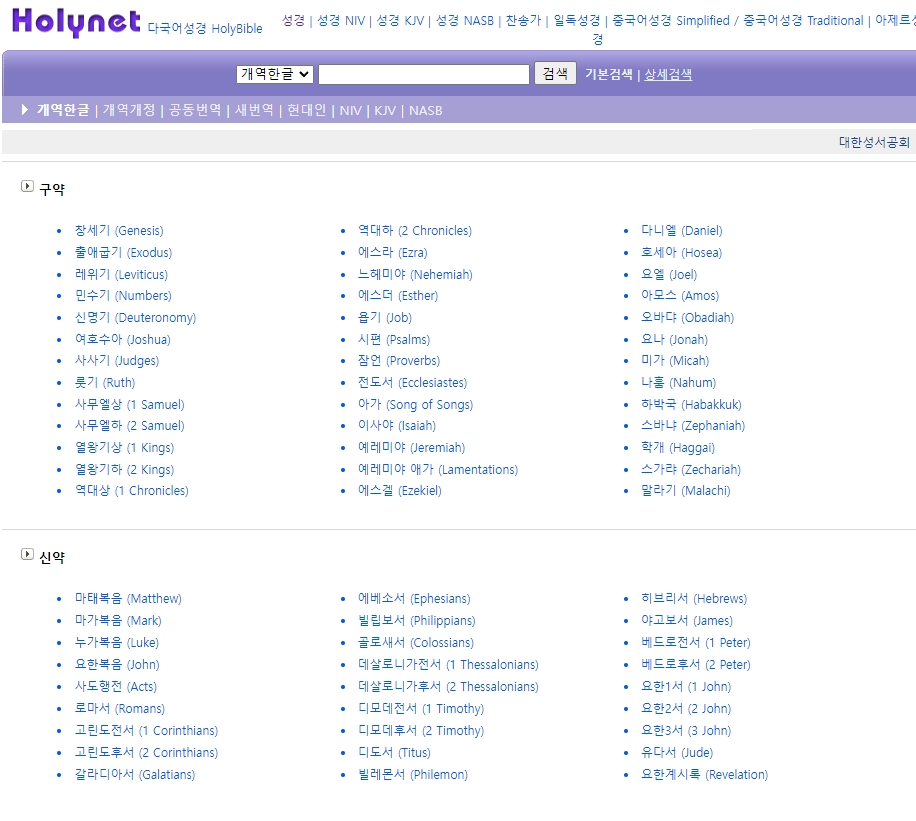Screen dimensions: 916x821
Task: Open 로마서 (Romans)
Action: pyautogui.click(x=120, y=709)
